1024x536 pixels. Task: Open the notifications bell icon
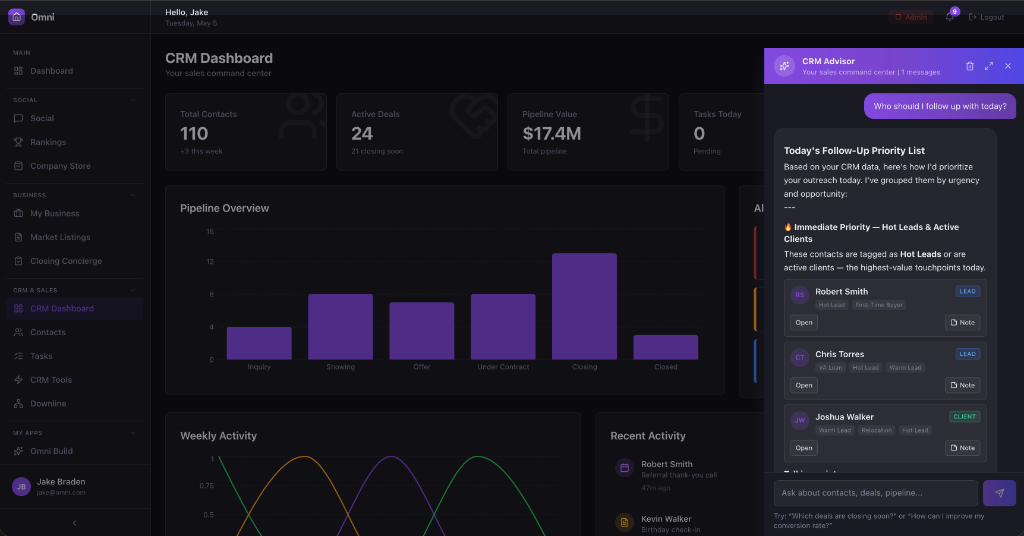[x=950, y=17]
